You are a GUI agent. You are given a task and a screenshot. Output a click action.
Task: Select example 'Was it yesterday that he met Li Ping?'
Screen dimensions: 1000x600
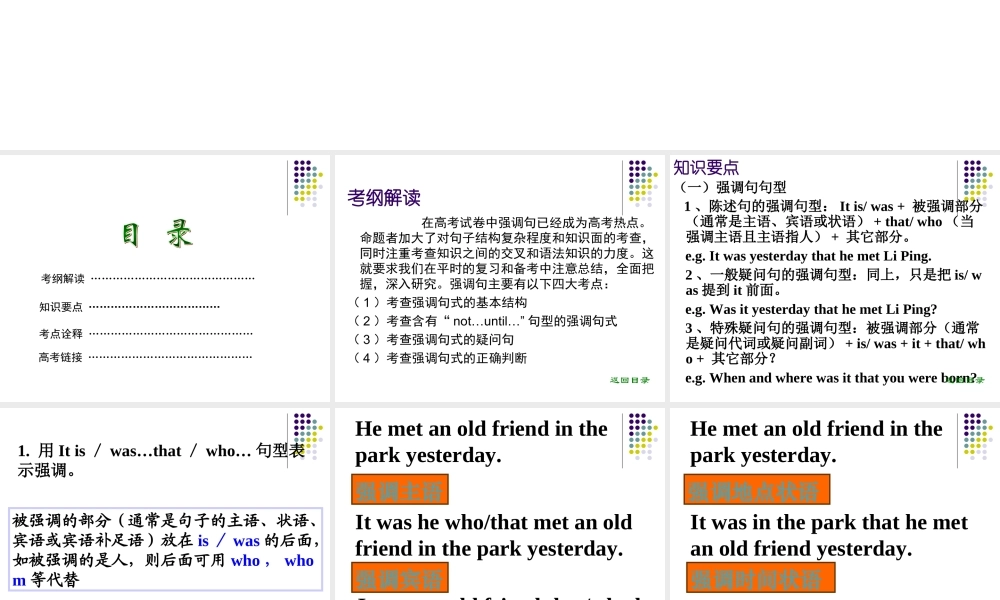point(811,309)
